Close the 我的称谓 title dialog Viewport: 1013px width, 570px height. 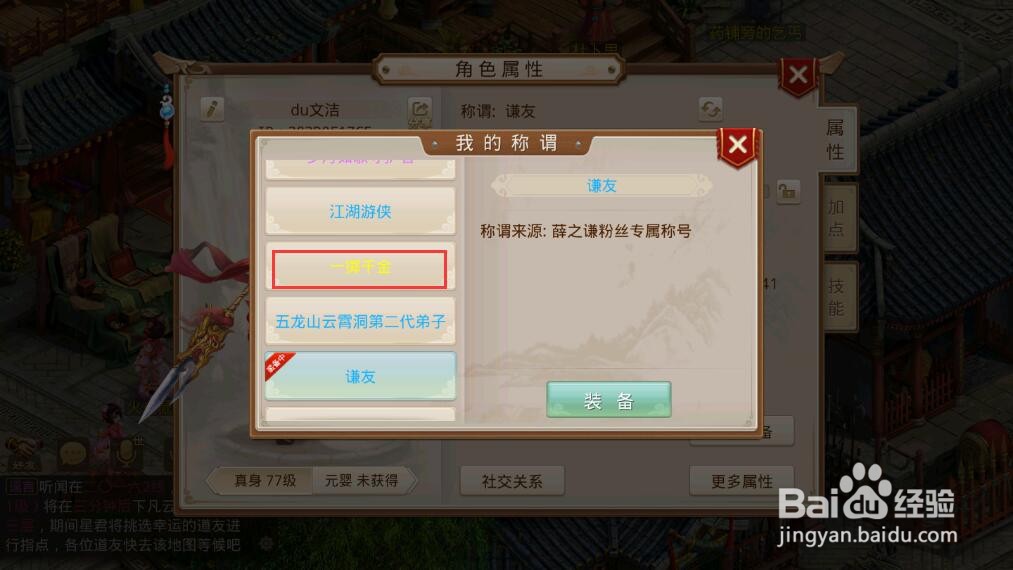click(737, 145)
